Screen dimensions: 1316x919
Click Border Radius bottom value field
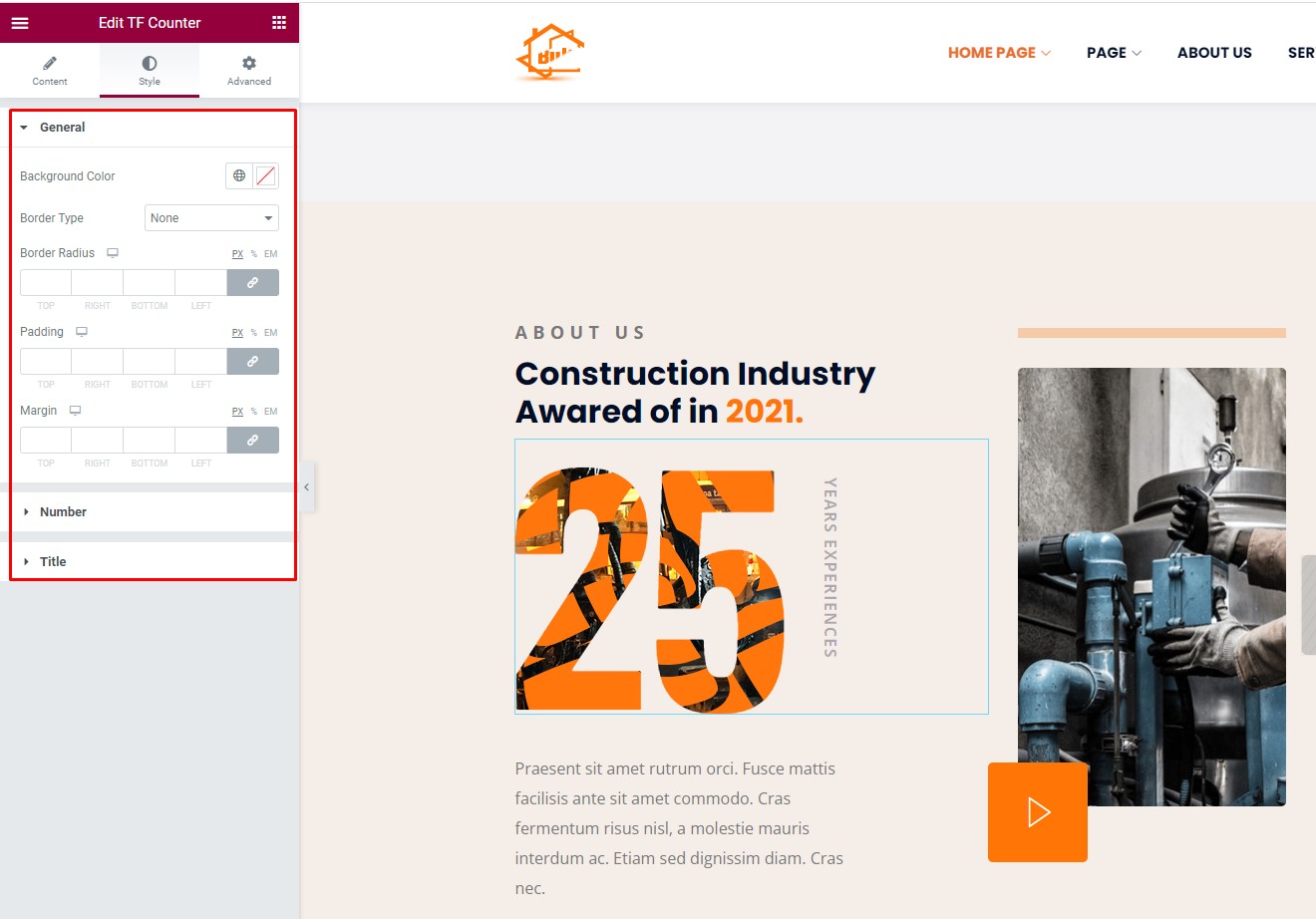click(x=150, y=283)
